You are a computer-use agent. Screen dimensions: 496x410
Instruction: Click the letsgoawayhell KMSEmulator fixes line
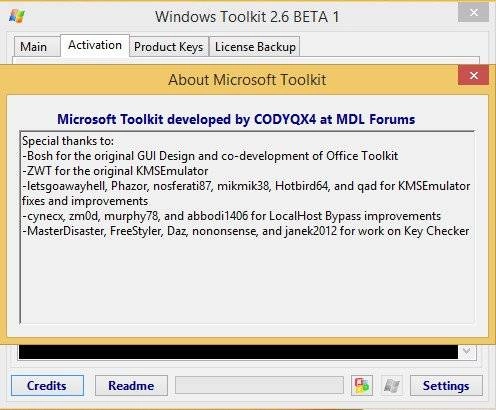pos(246,193)
